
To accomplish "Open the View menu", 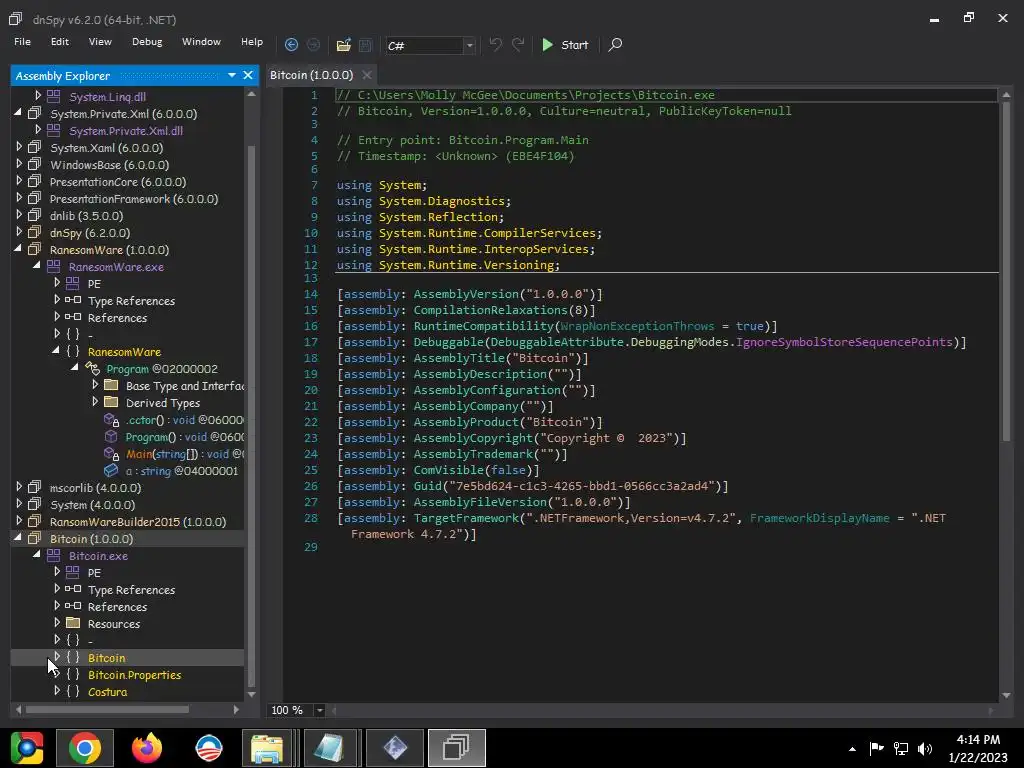I will click(x=100, y=42).
